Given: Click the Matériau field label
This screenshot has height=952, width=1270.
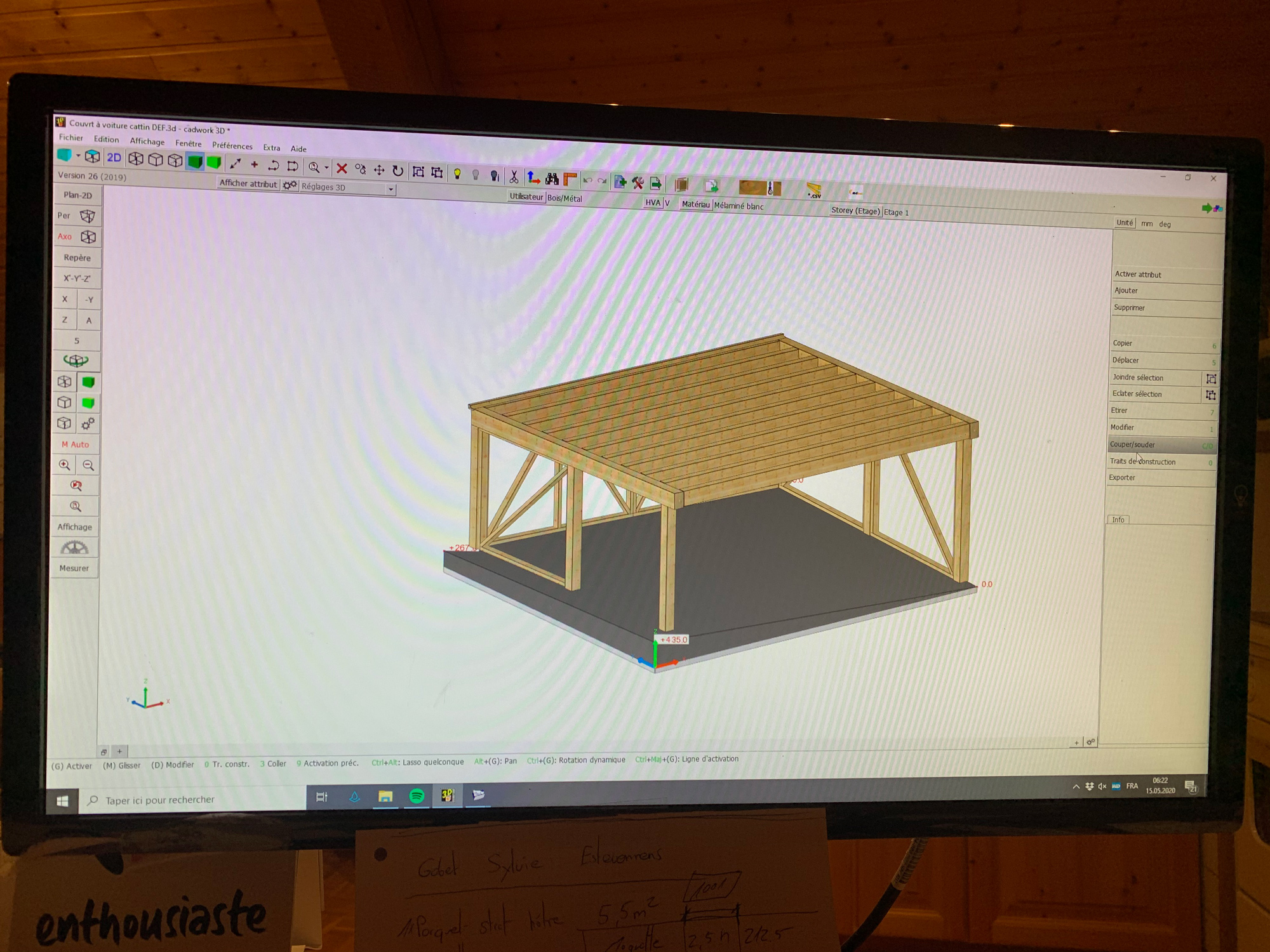Looking at the screenshot, I should coord(695,204).
